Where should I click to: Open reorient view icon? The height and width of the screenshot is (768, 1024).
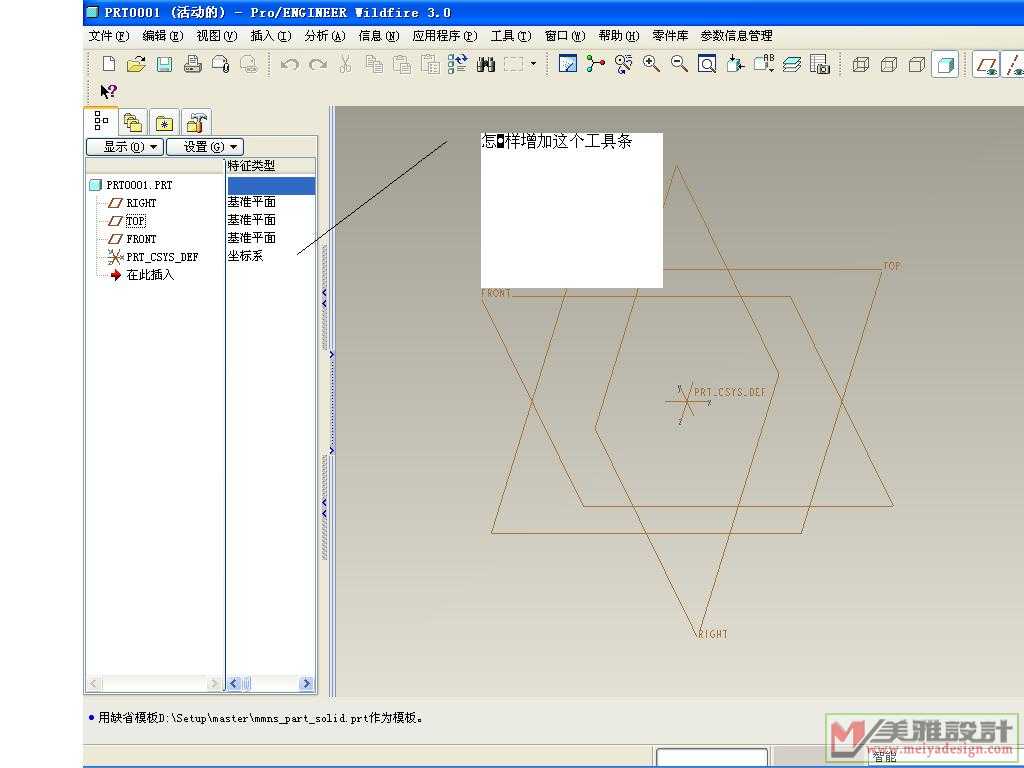pos(735,64)
